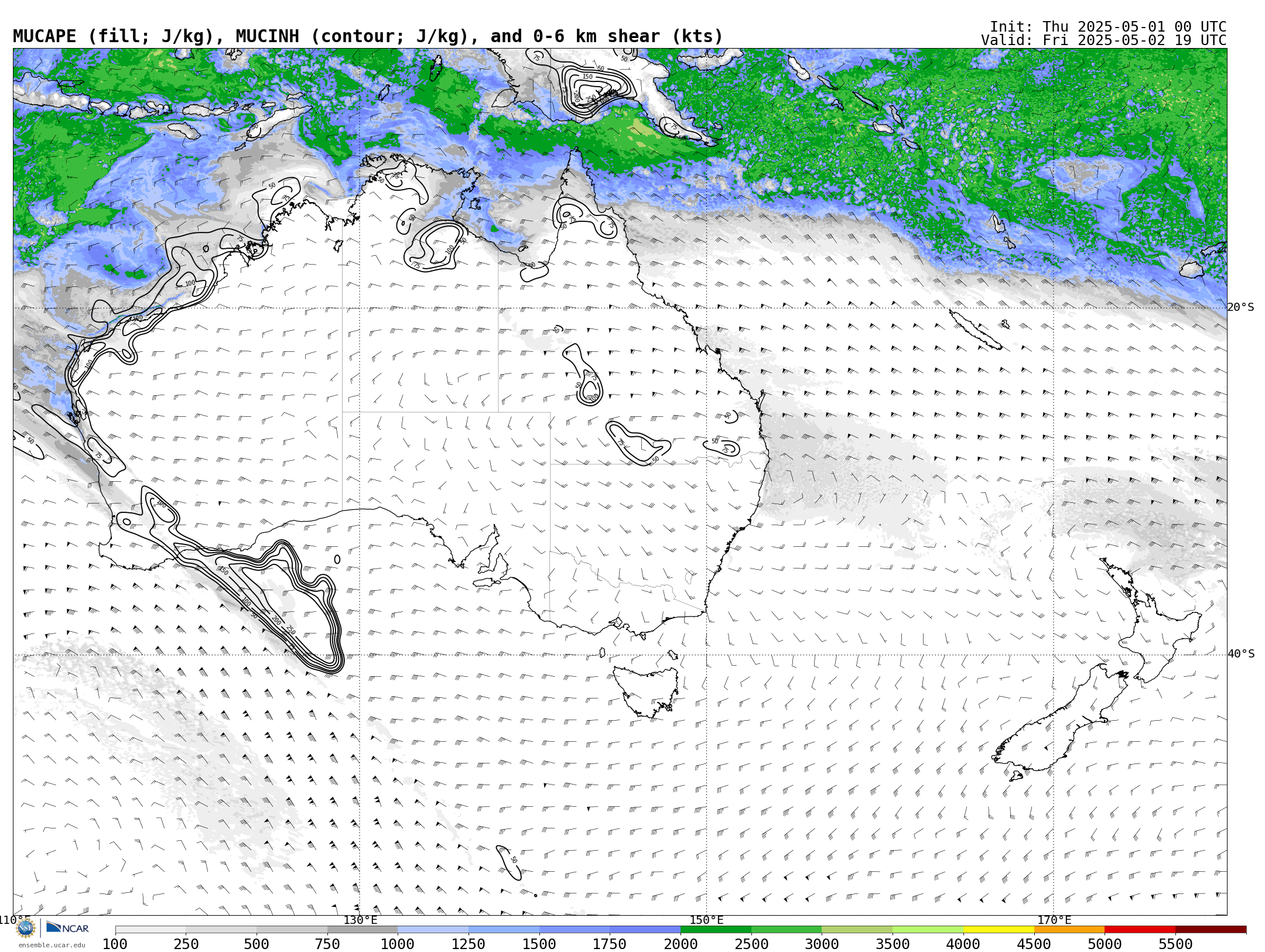Click the colorbar label 5000
The height and width of the screenshot is (952, 1265).
pos(1105,944)
